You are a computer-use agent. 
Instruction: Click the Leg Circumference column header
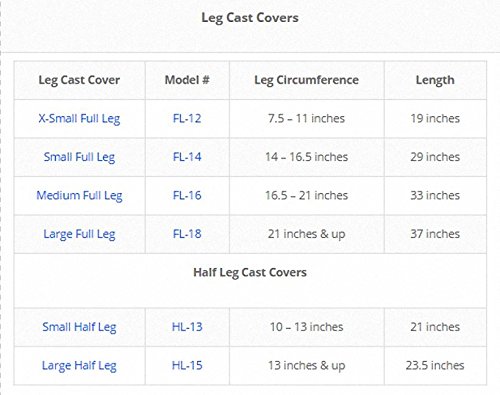[x=307, y=80]
